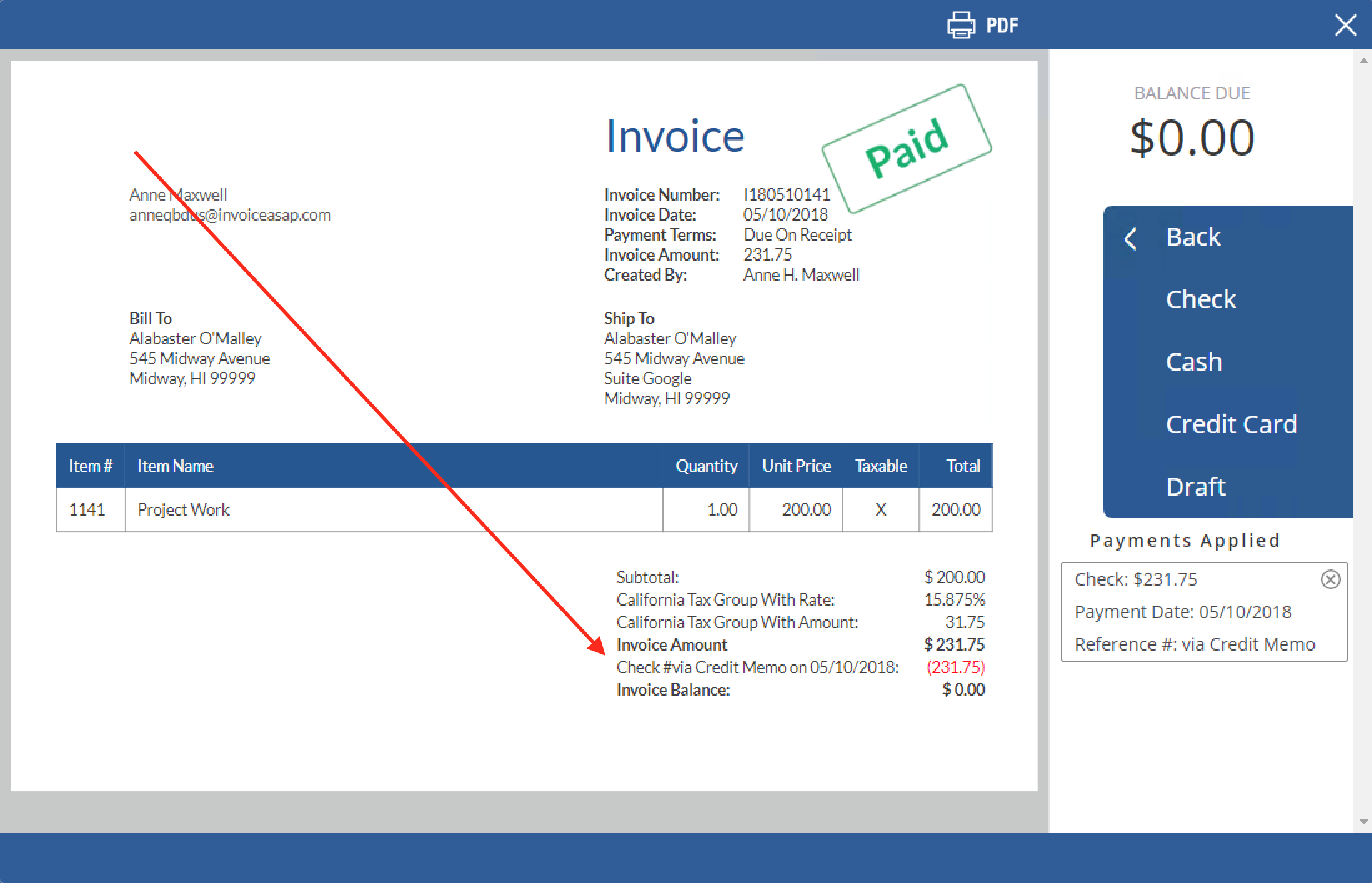Select the Project Work line item
1372x883 pixels.
(182, 509)
